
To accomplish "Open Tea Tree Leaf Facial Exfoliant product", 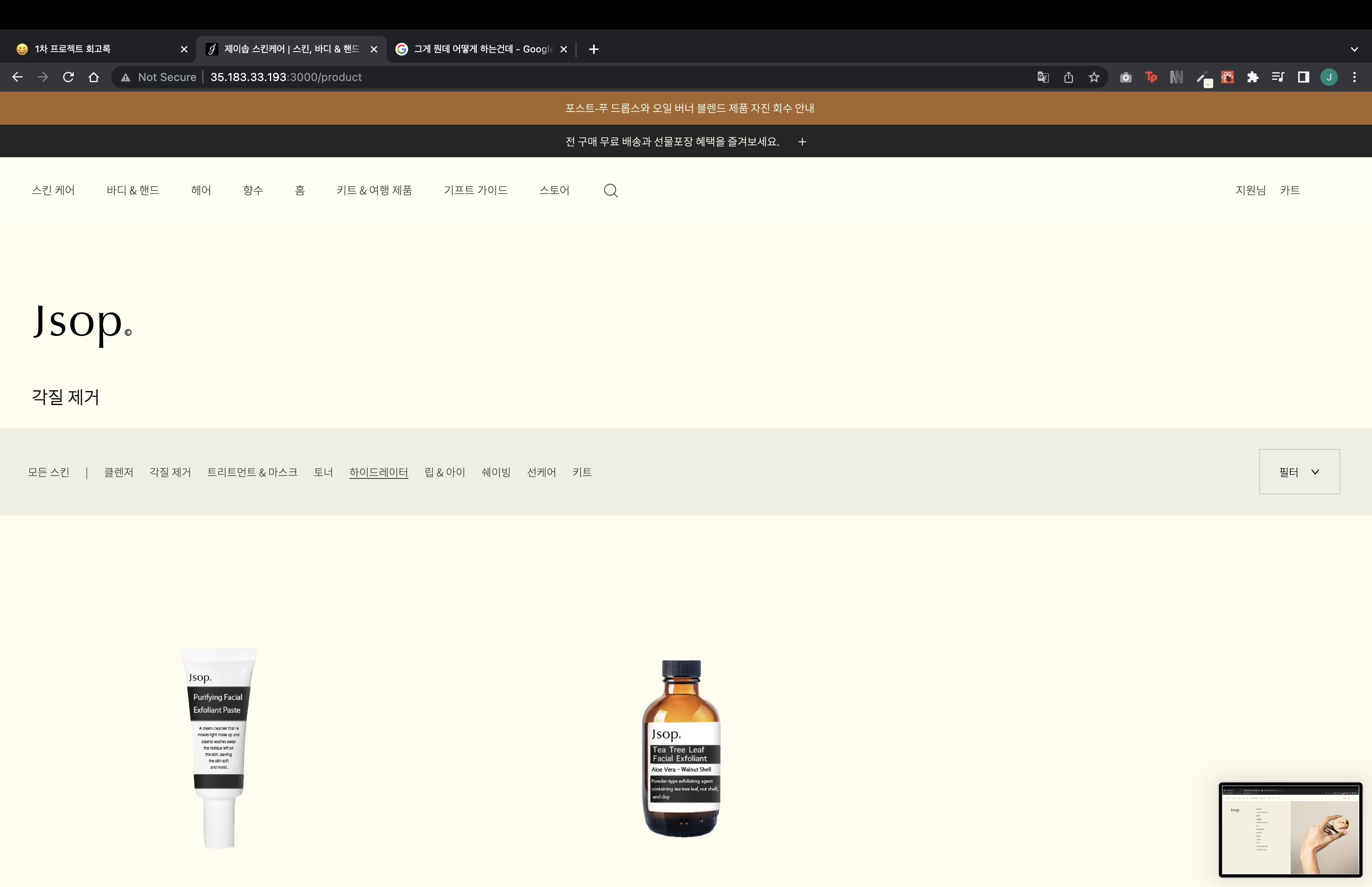I will pos(681,749).
